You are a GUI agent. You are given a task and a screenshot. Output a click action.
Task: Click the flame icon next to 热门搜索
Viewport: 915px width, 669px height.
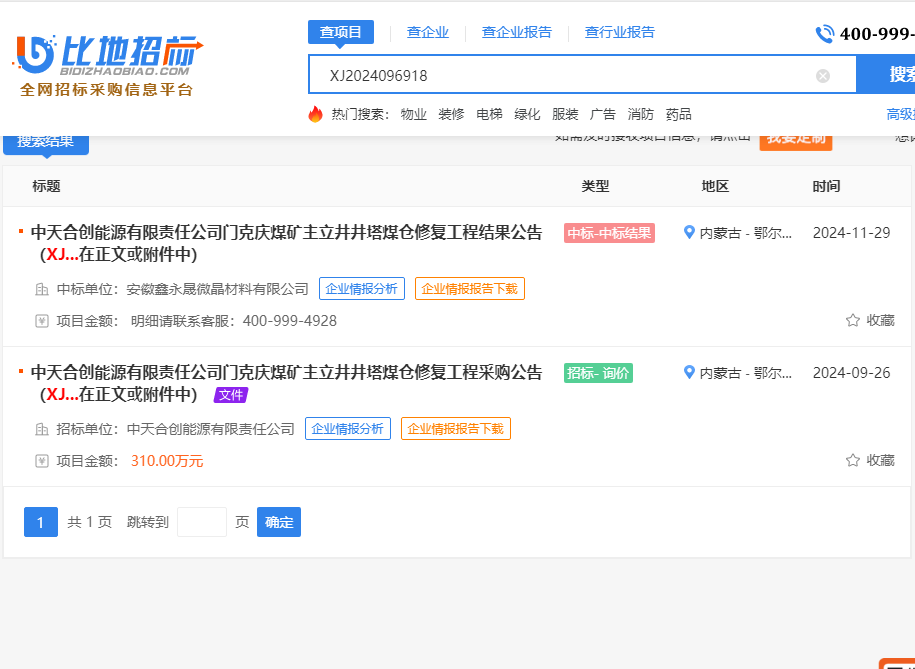(316, 114)
